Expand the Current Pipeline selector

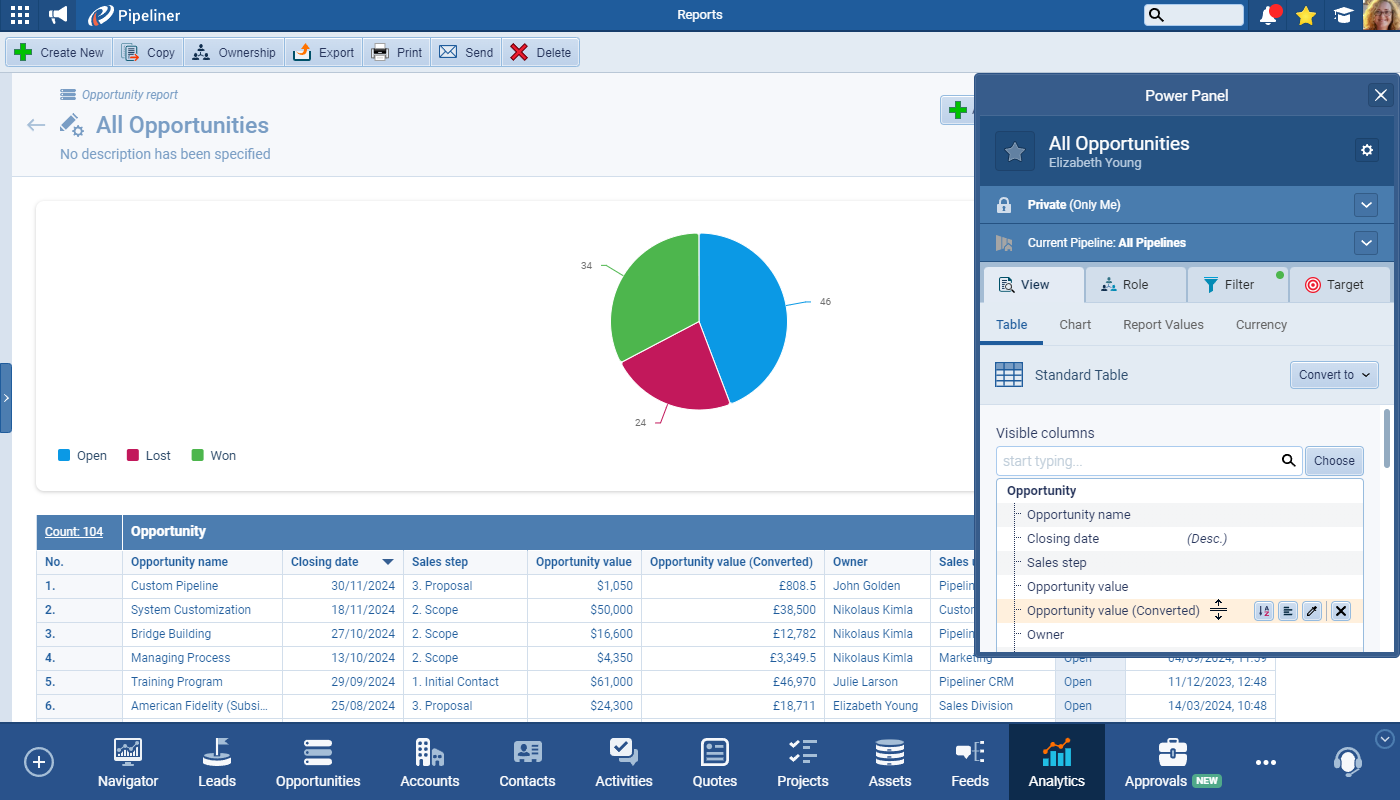pyautogui.click(x=1366, y=243)
